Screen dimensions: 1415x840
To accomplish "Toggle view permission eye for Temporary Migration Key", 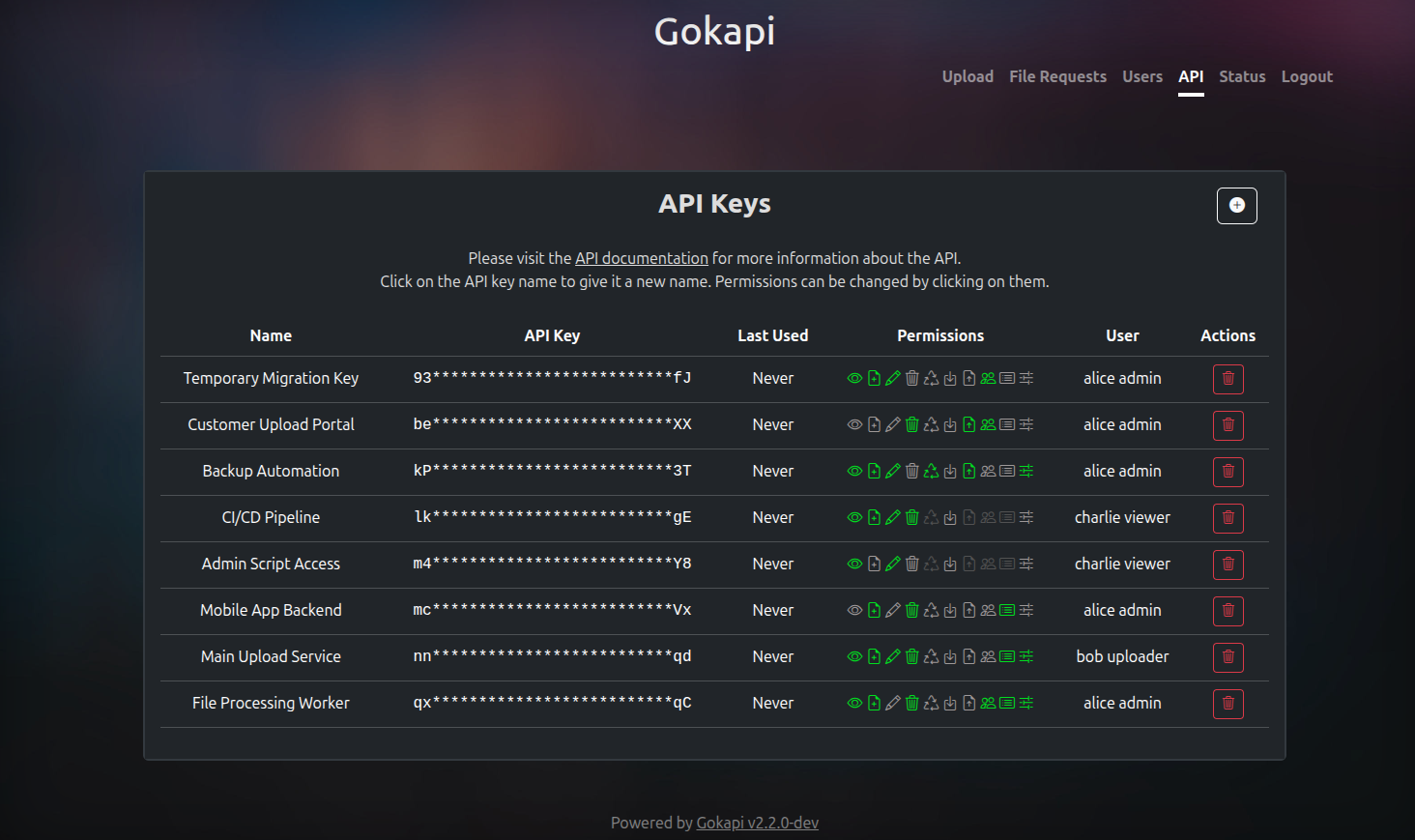I will tap(854, 378).
